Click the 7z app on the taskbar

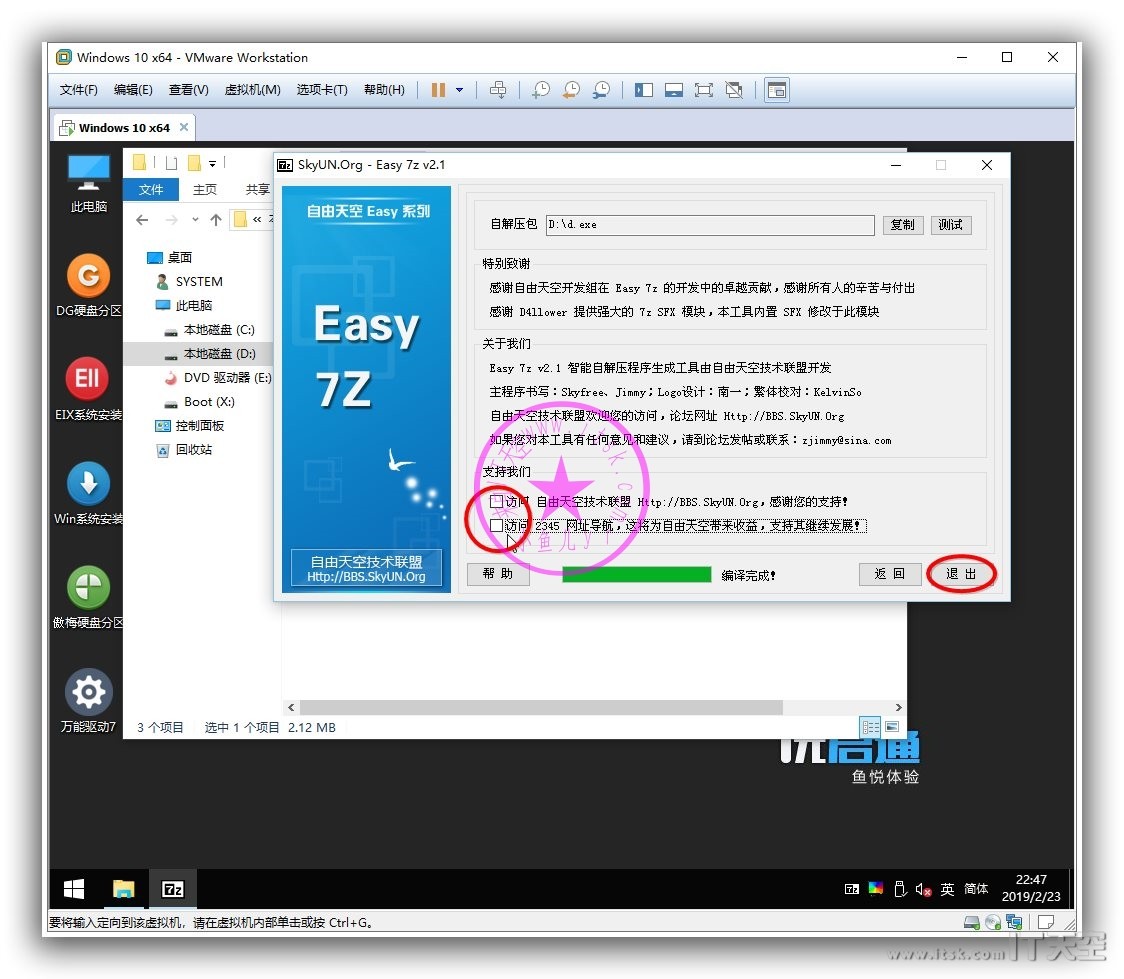(x=173, y=889)
